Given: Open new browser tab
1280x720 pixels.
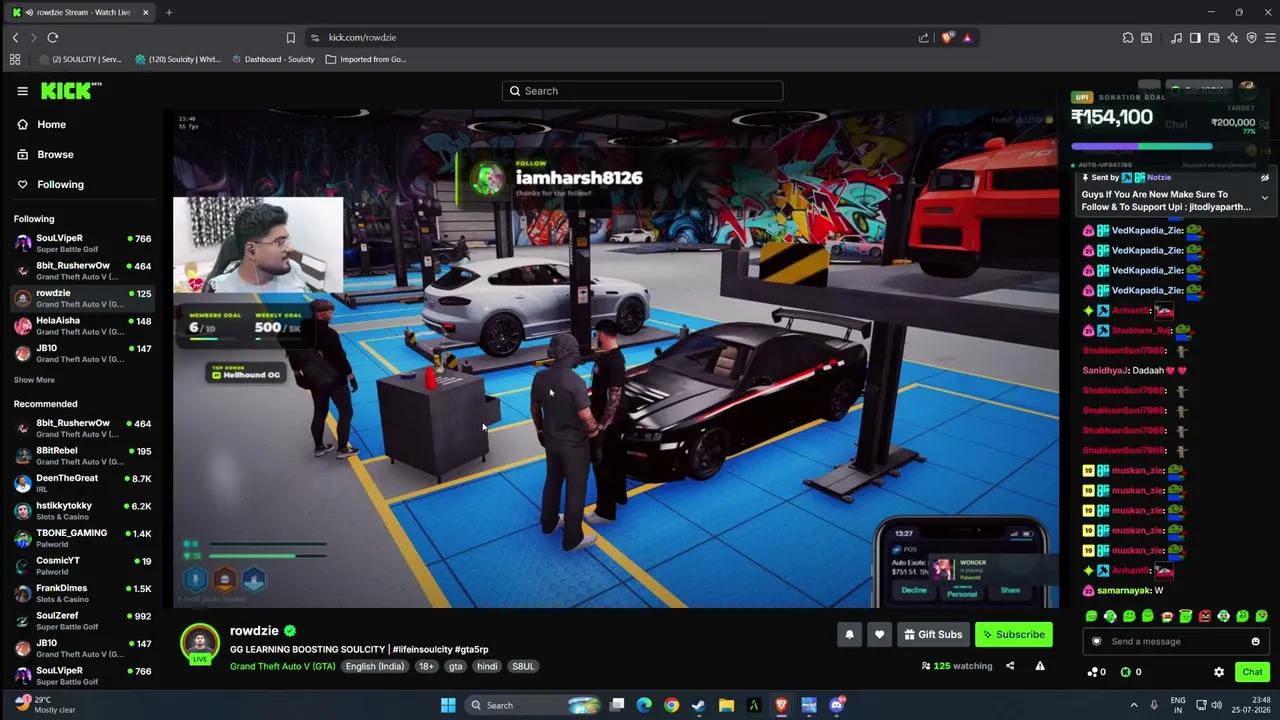Looking at the screenshot, I should tap(169, 12).
